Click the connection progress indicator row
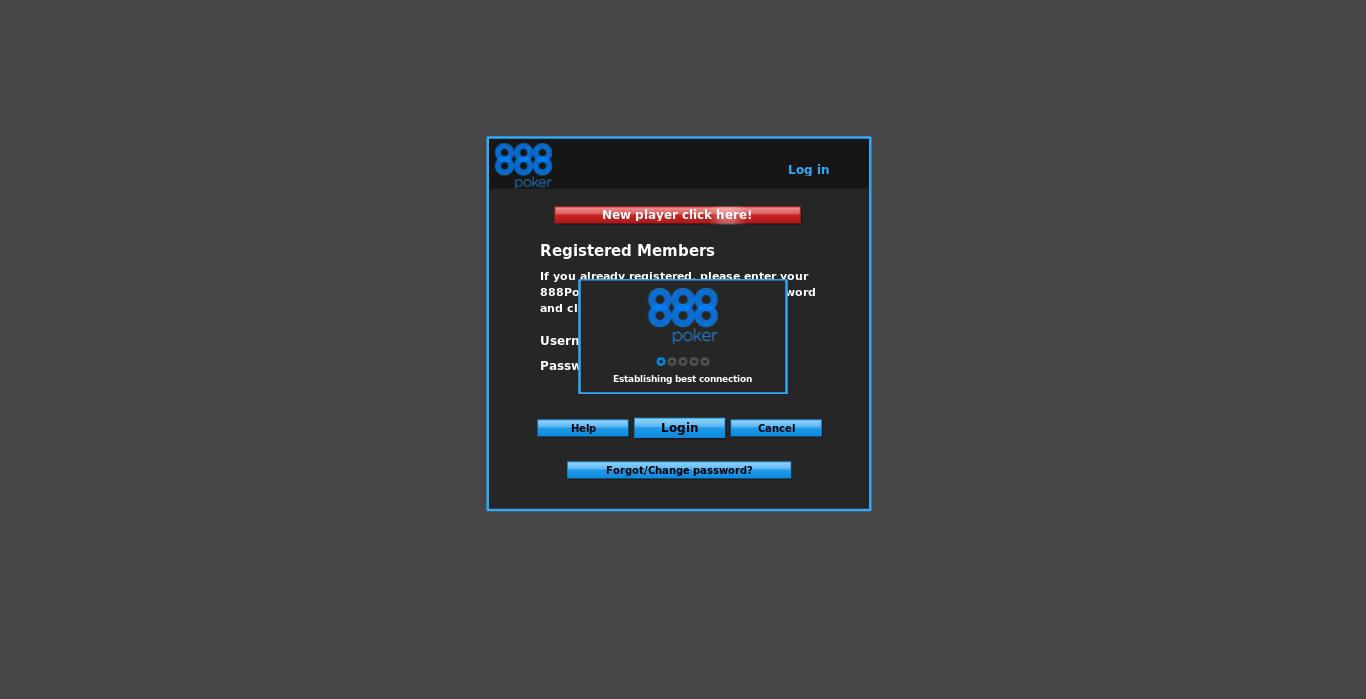Screen dimensions: 1366x699 click(x=683, y=362)
